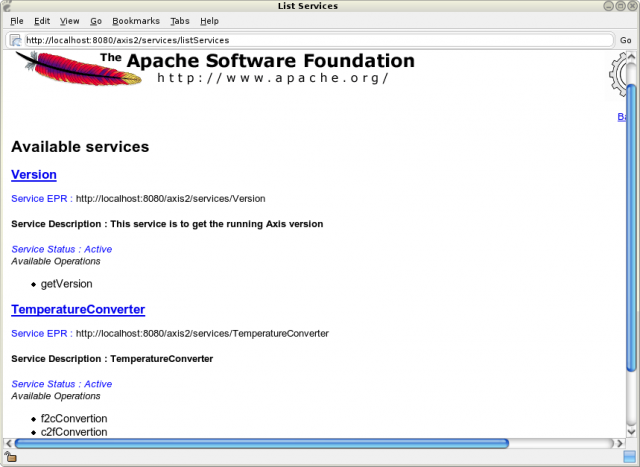This screenshot has height=467, width=640.
Task: Click the horizontal scrollbar thumb
Action: point(262,443)
